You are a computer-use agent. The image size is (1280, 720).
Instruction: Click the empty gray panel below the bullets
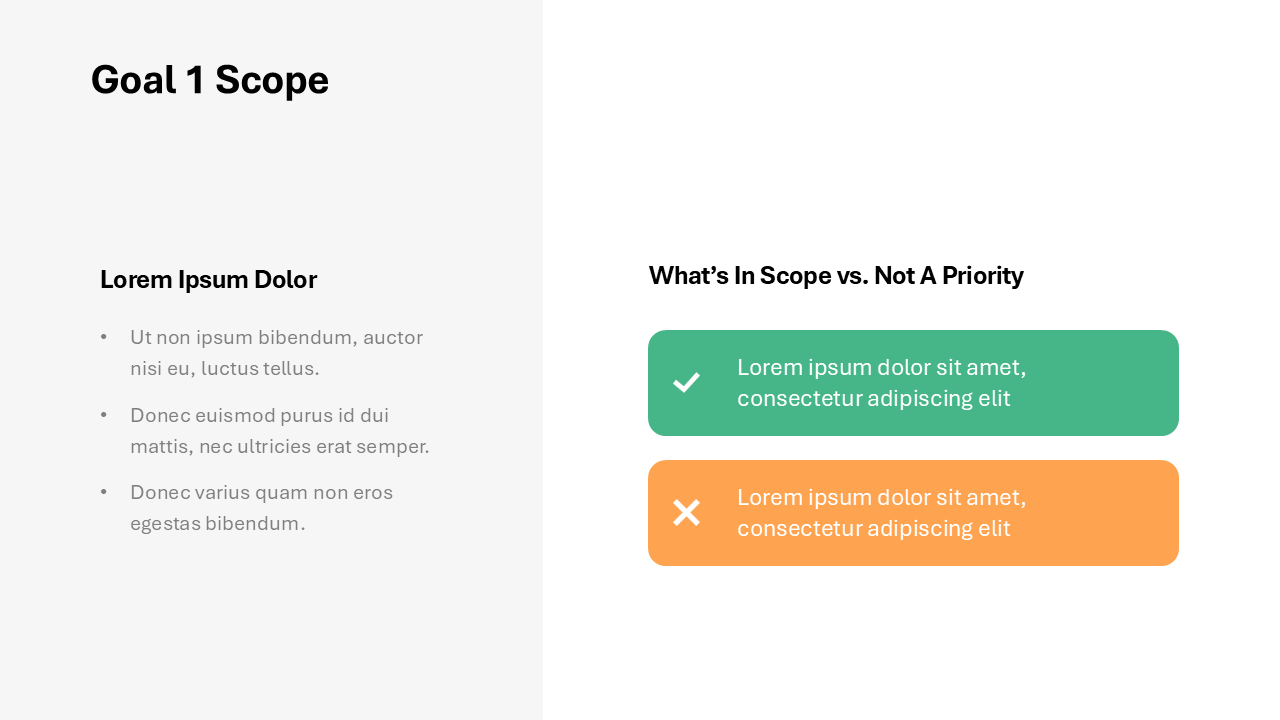click(x=270, y=630)
